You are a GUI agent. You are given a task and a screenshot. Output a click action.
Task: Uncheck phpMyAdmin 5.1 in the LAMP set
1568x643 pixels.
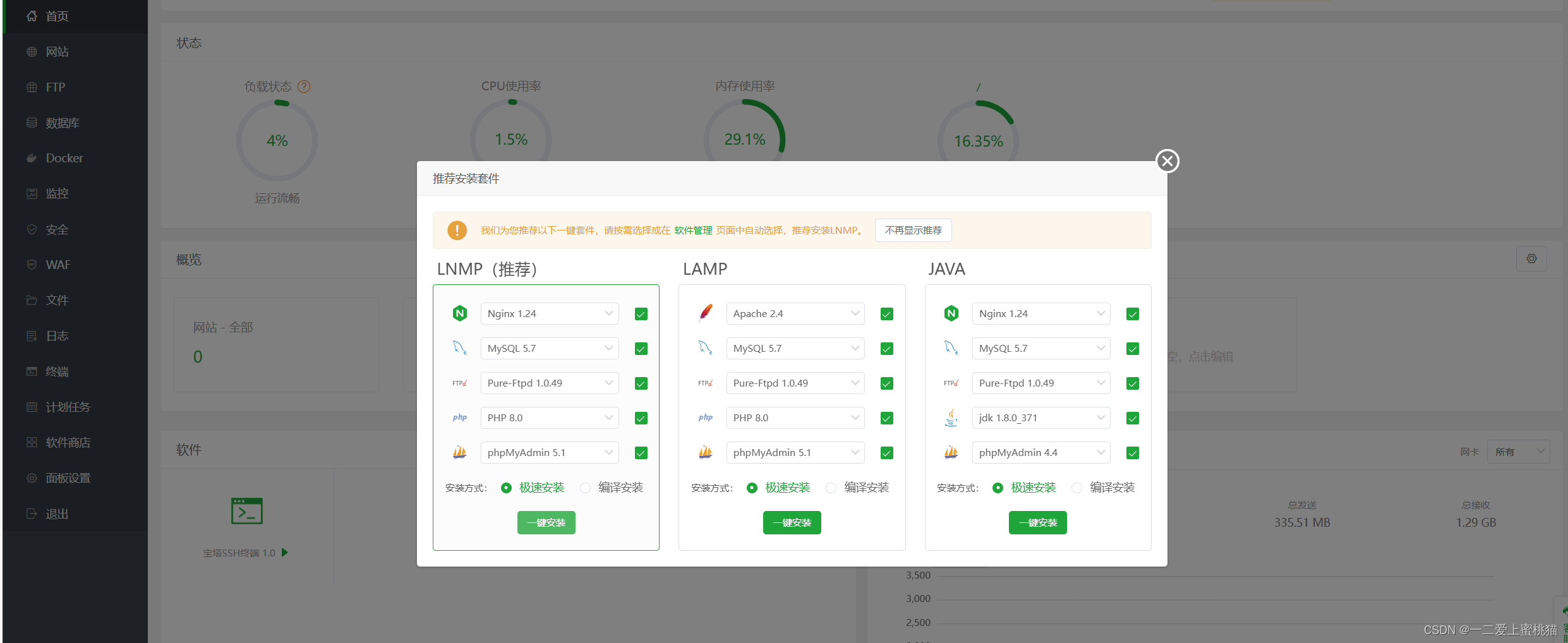point(887,453)
